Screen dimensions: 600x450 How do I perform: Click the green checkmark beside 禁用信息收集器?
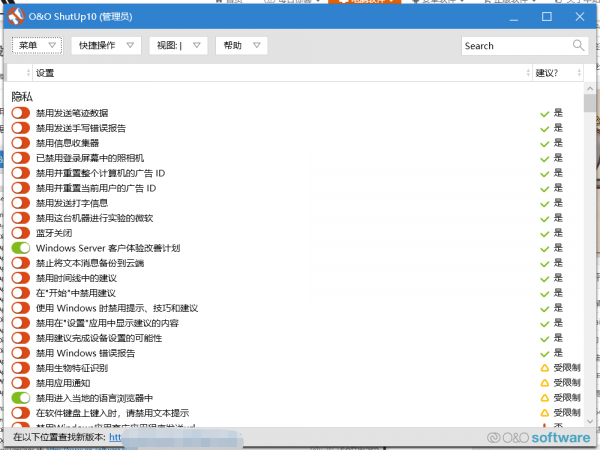pos(545,143)
